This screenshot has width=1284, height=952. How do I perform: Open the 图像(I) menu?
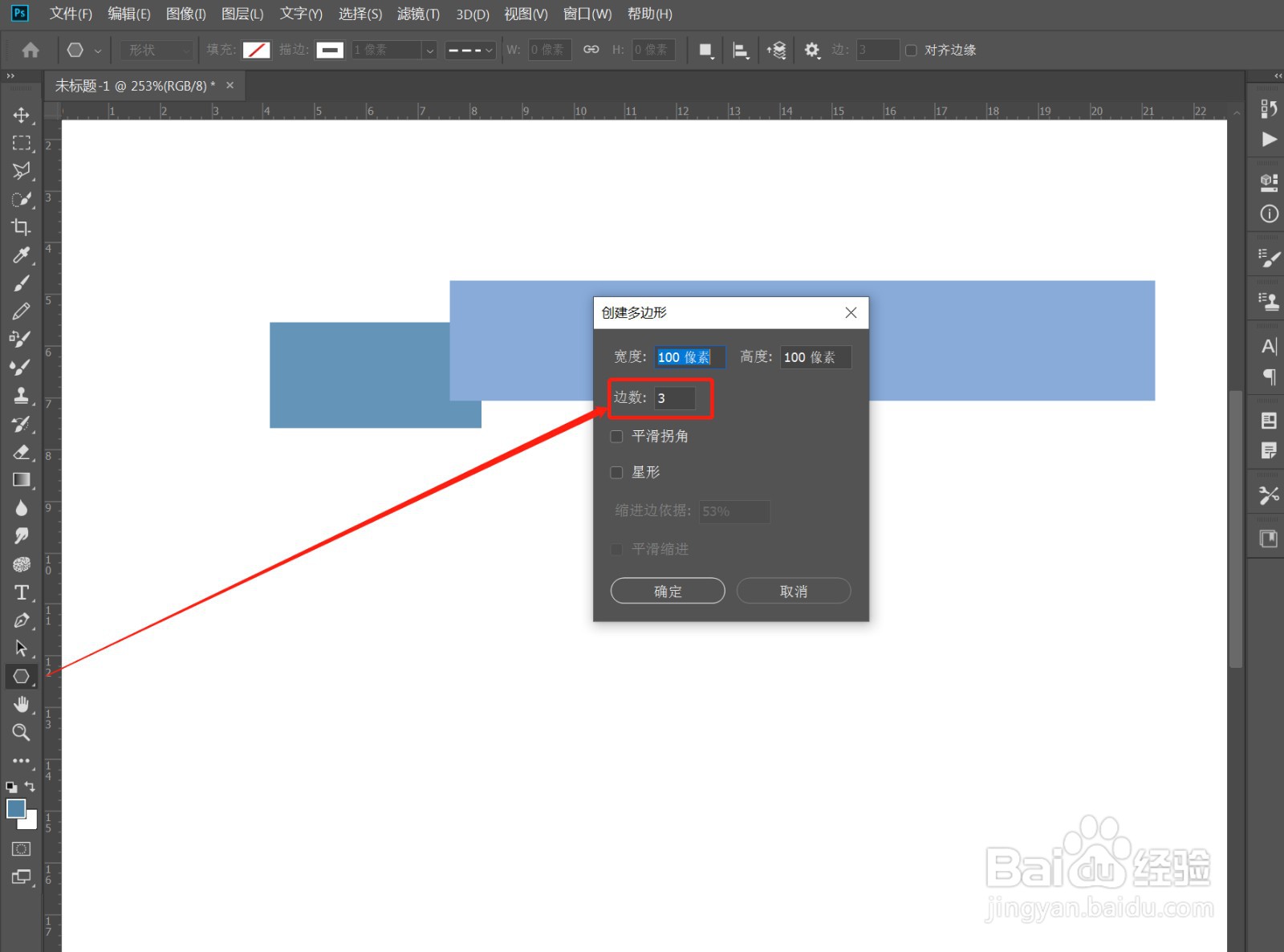(x=186, y=14)
